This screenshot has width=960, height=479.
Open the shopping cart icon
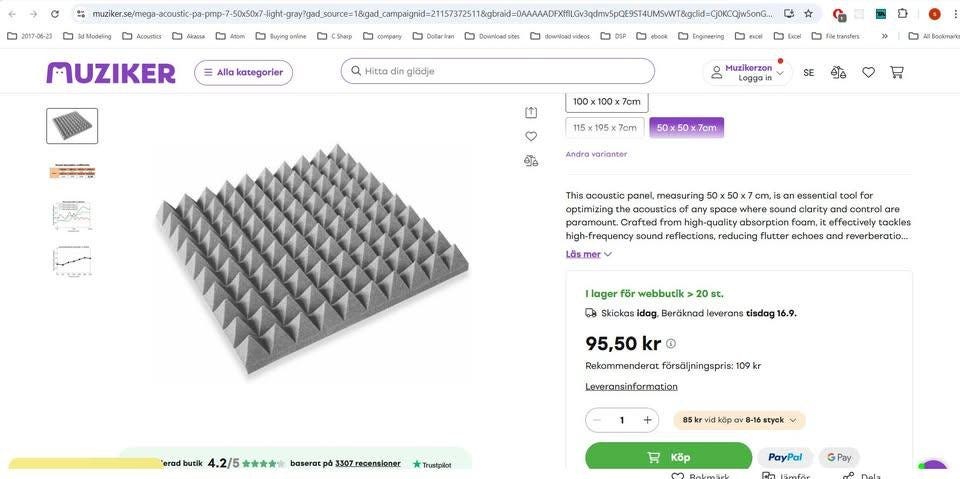coord(897,72)
